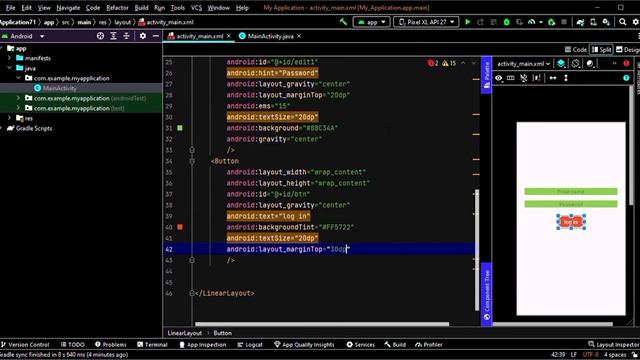
Task: Click the Button breadcrumb below editor
Action: [x=222, y=333]
